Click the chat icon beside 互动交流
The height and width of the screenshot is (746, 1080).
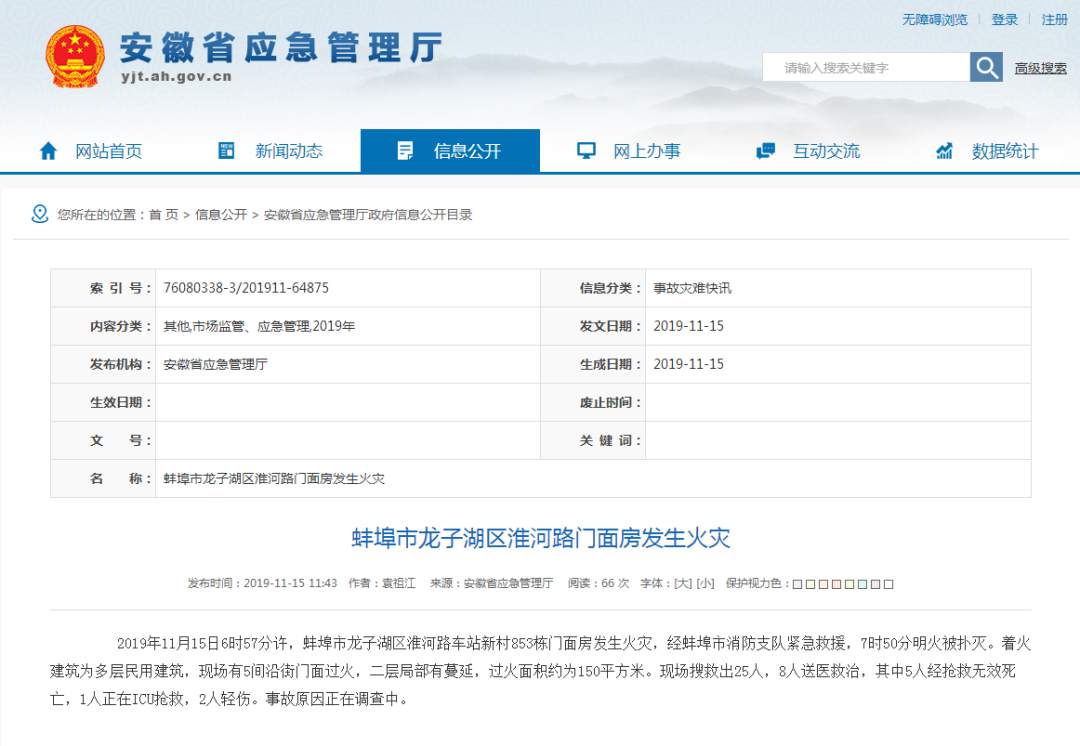tap(765, 150)
